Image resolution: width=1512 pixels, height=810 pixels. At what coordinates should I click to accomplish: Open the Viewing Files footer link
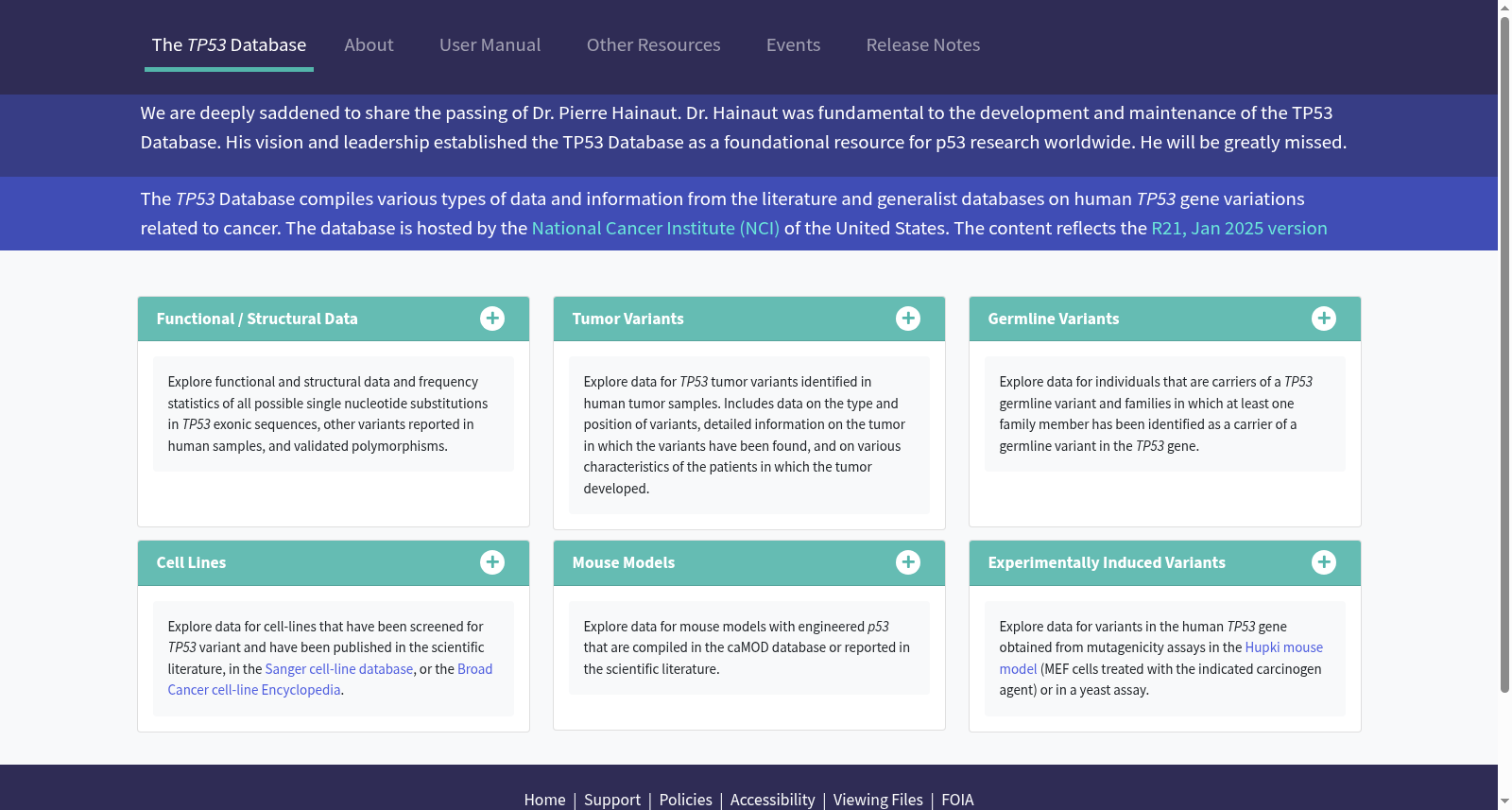878,800
